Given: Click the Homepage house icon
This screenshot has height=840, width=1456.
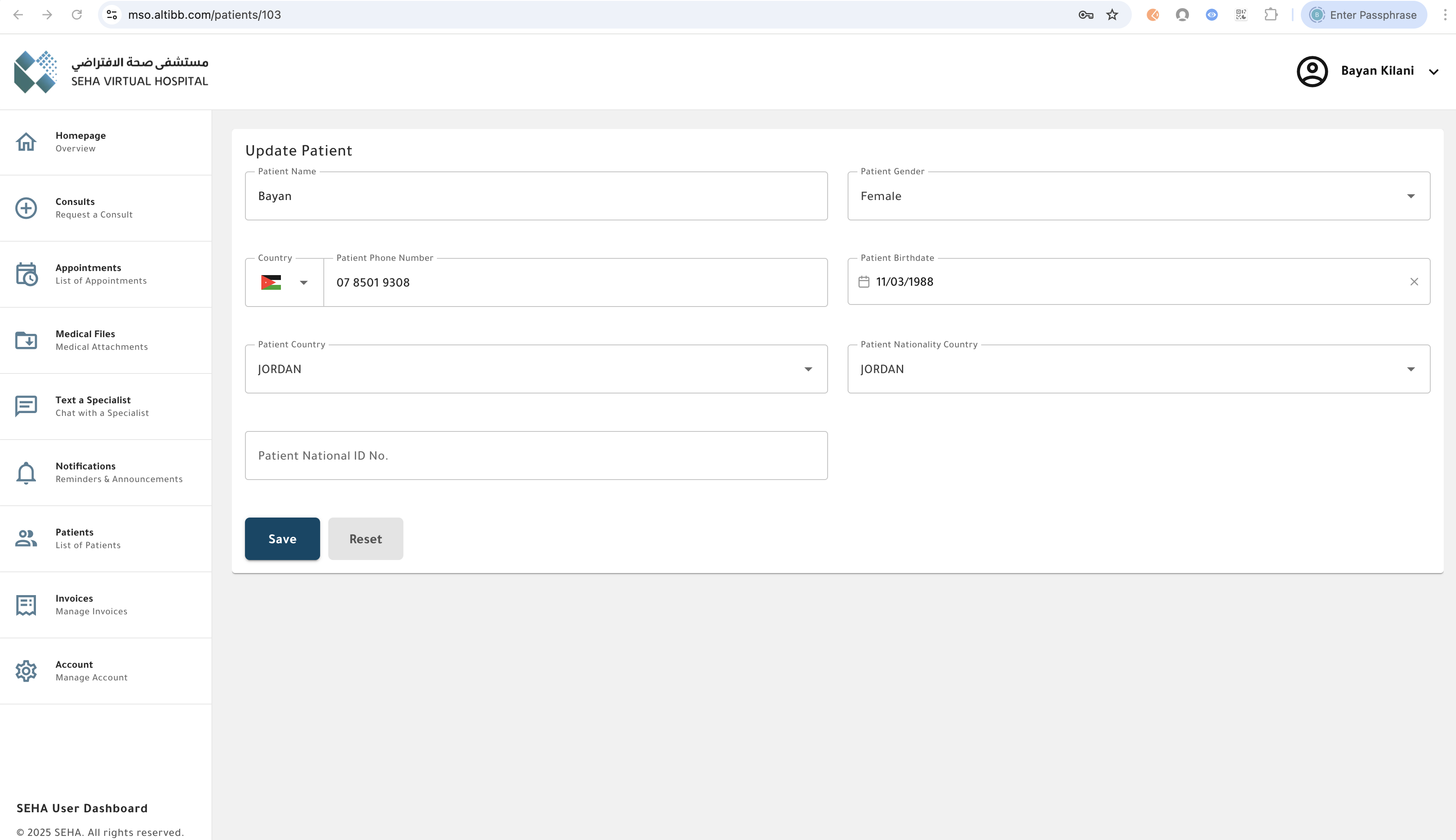Looking at the screenshot, I should [x=26, y=141].
